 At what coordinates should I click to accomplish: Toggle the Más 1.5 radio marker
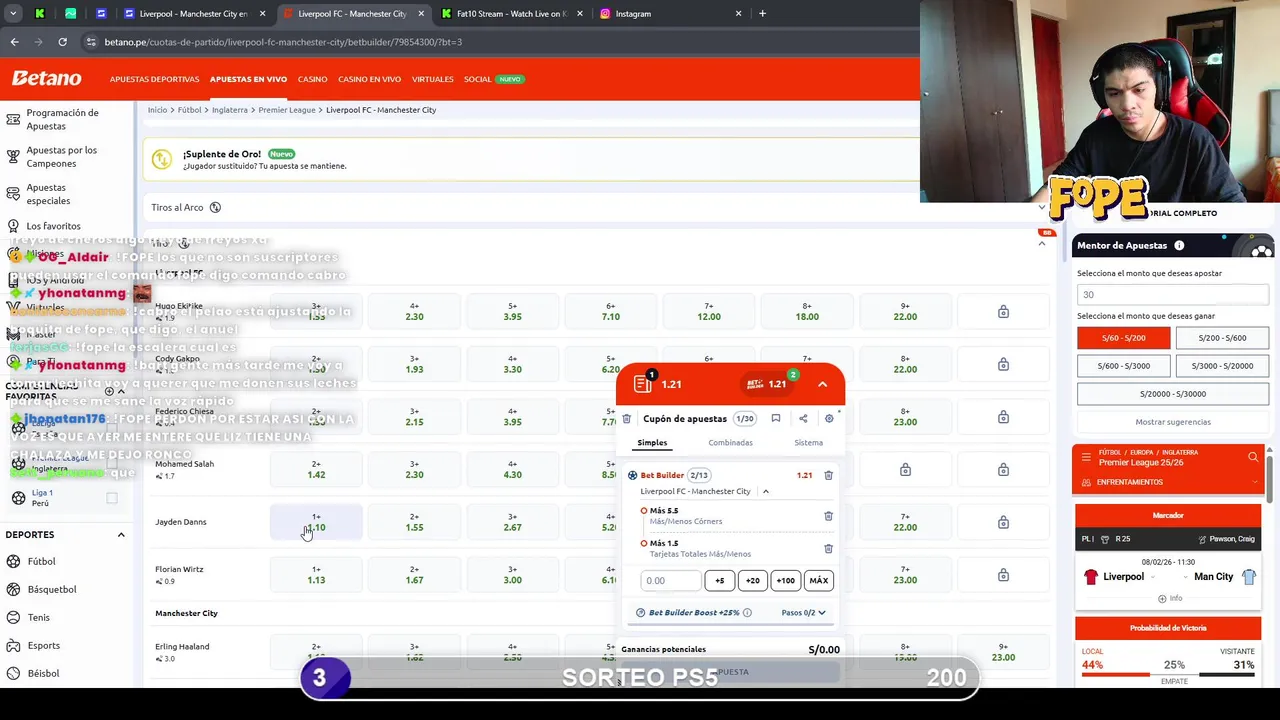644,543
